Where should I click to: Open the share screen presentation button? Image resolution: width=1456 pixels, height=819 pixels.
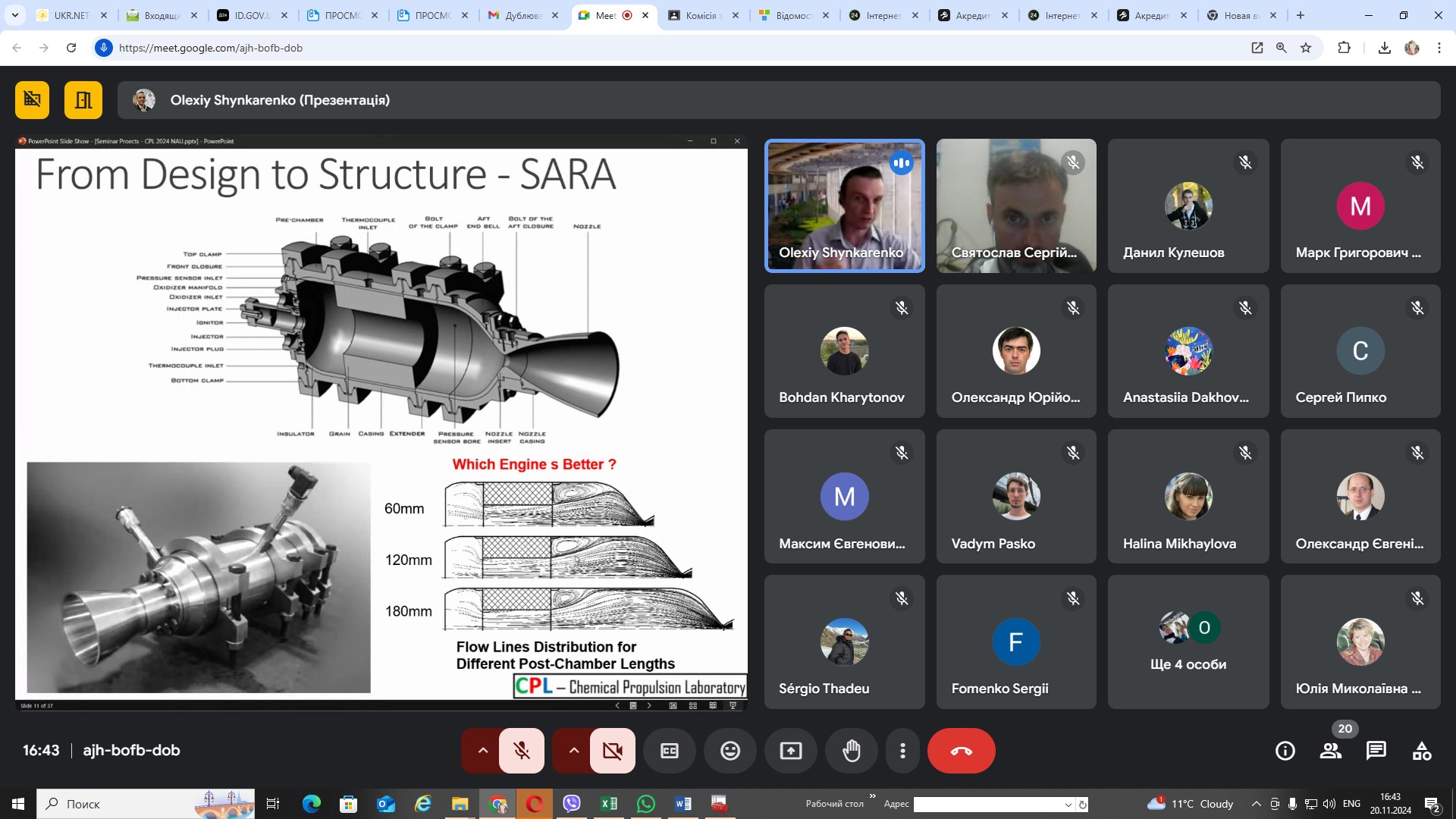(790, 751)
